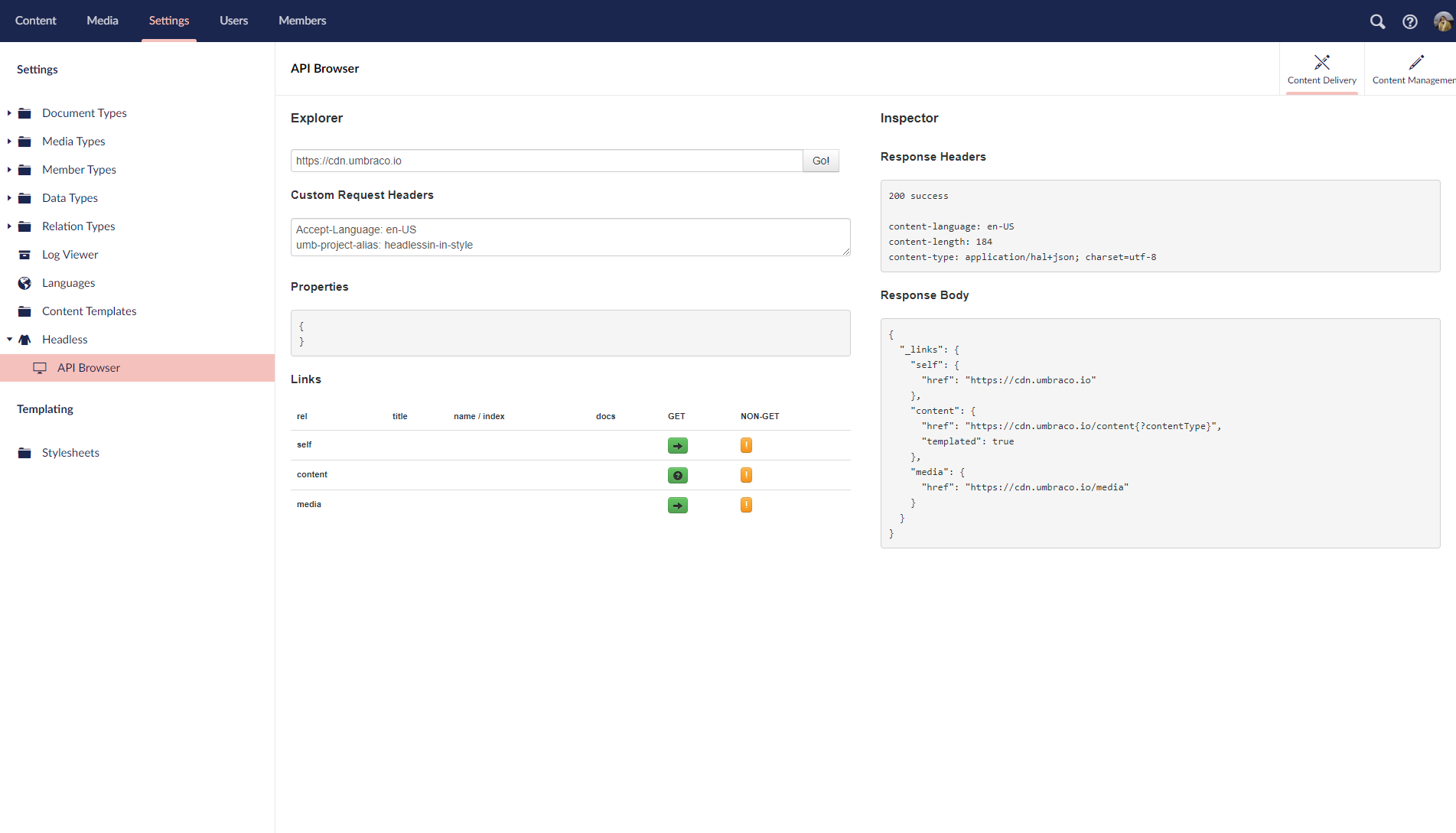Click the "content" rel cell
The image size is (1456, 833).
point(312,474)
